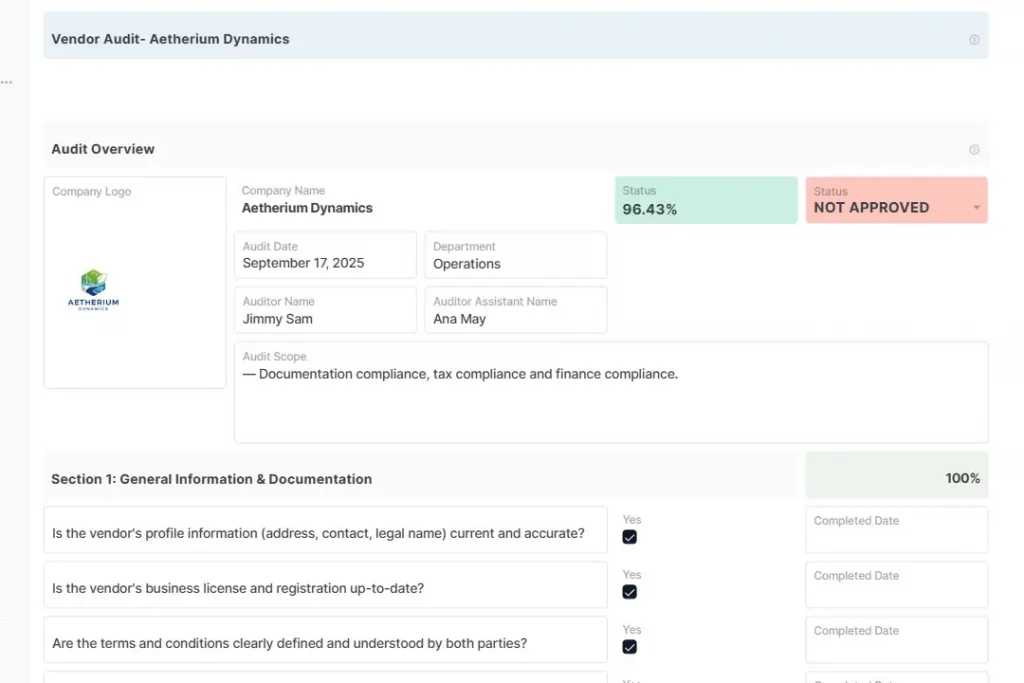Toggle the Yes checkbox for vendor profile information

pyautogui.click(x=629, y=537)
